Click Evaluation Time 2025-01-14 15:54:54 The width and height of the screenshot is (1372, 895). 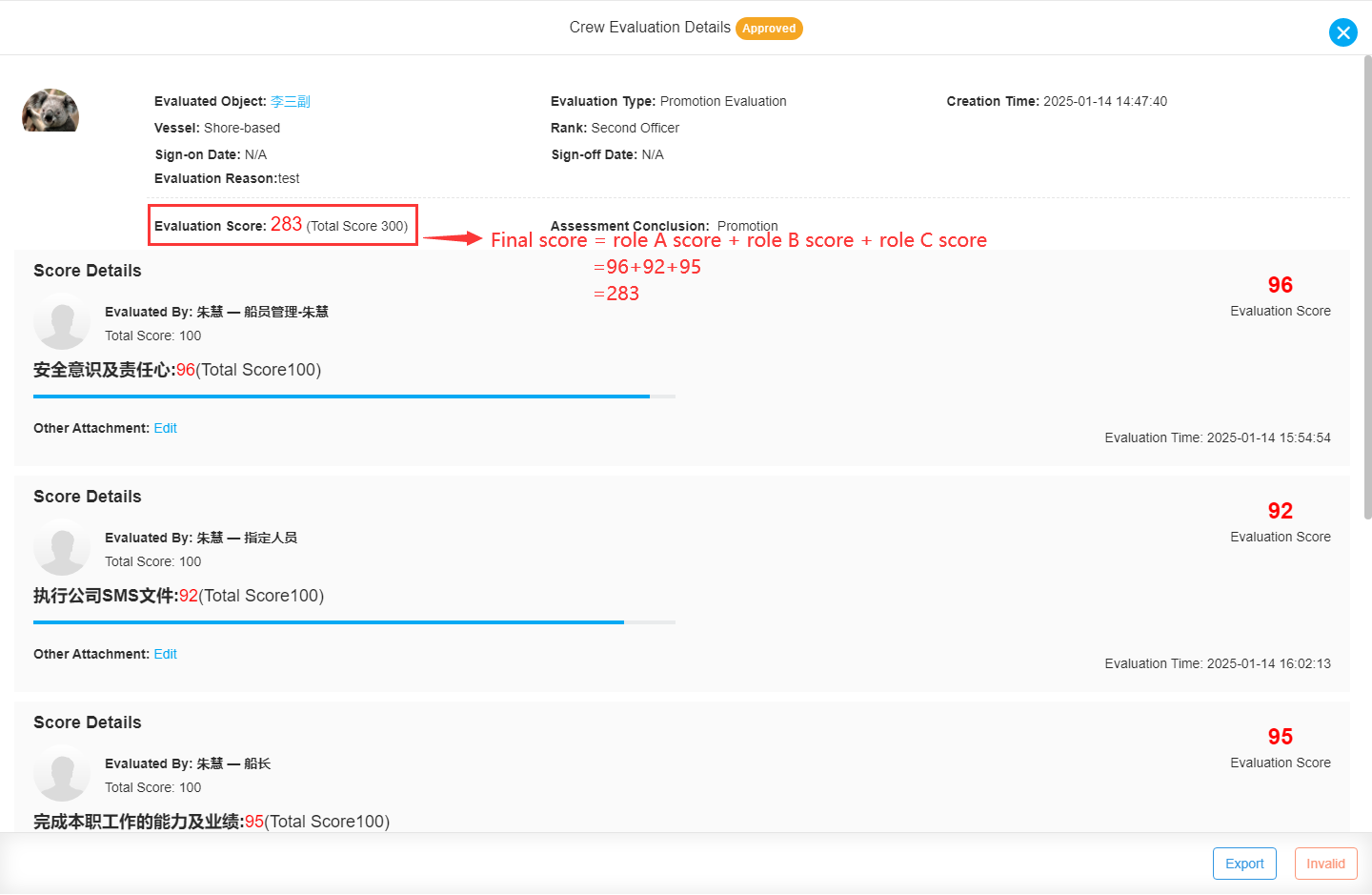[1218, 437]
